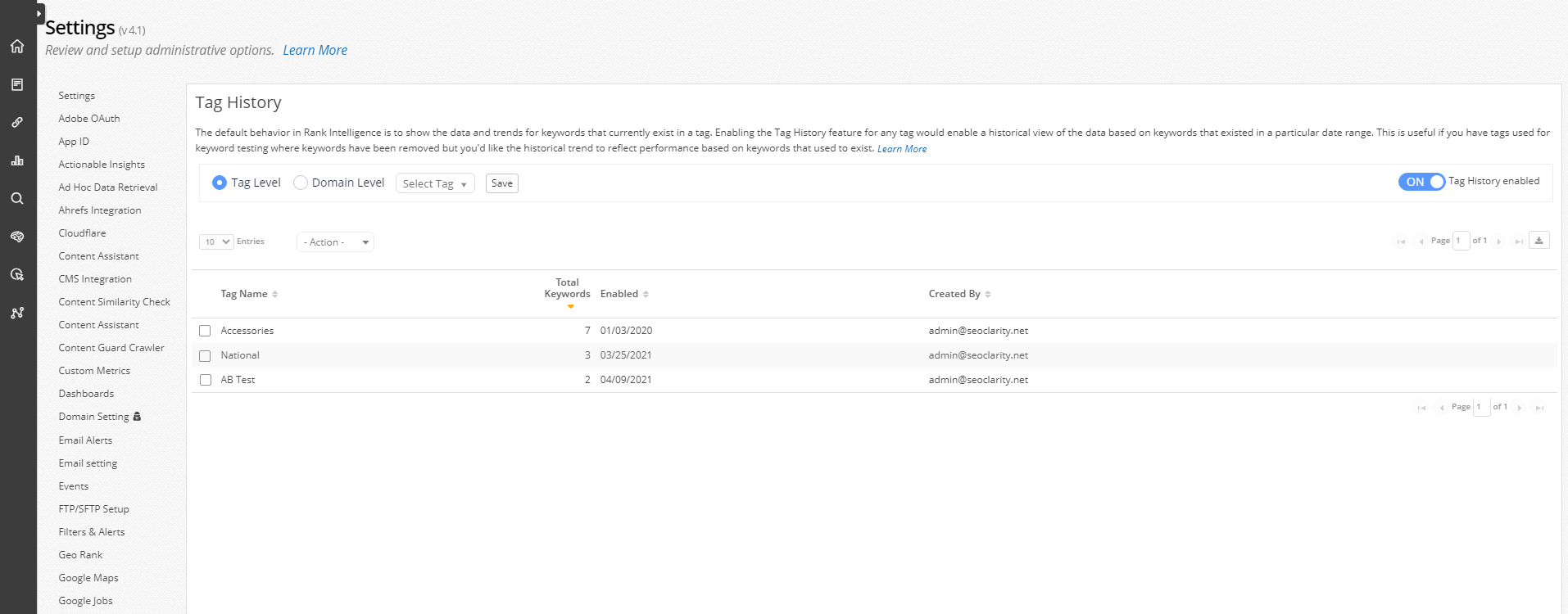The width and height of the screenshot is (1568, 614).
Task: Turn off the Tag History enabled switch
Action: tap(1421, 182)
